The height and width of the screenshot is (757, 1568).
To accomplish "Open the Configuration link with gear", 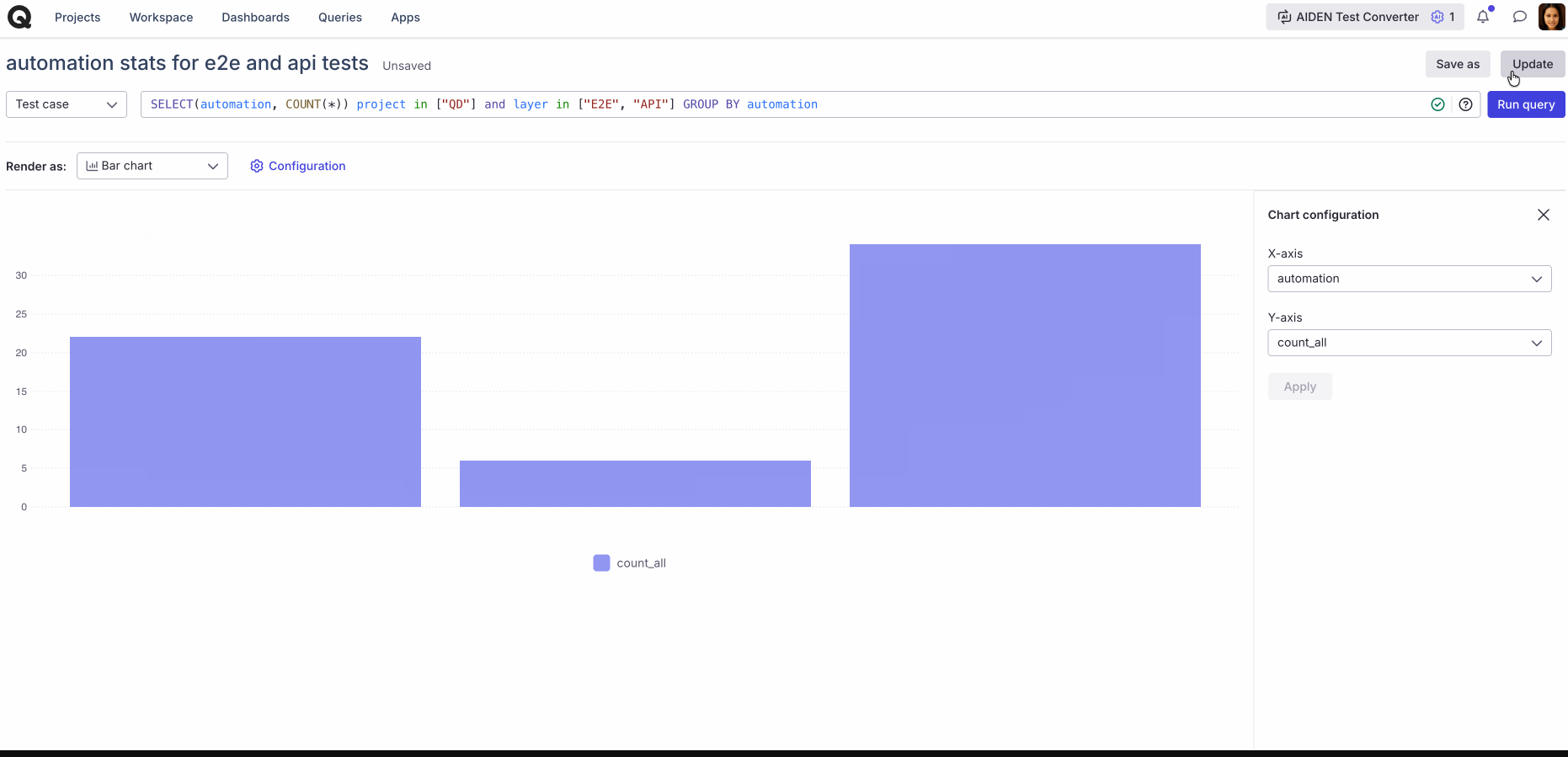I will 298,166.
